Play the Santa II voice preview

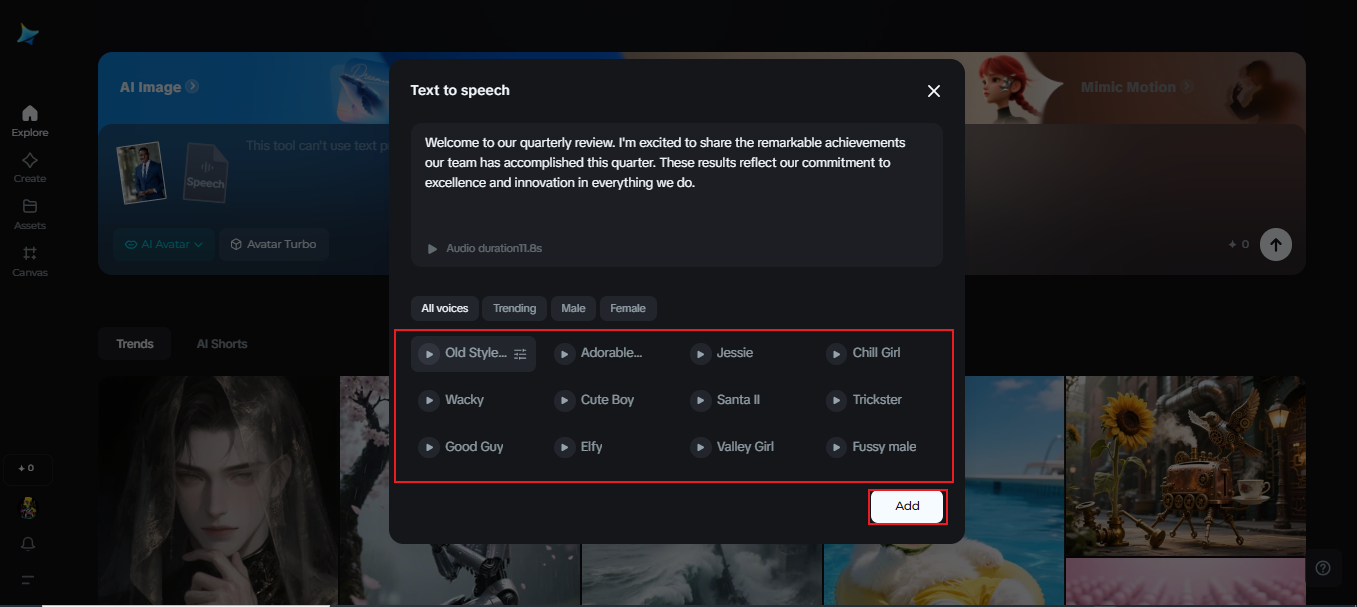click(701, 401)
